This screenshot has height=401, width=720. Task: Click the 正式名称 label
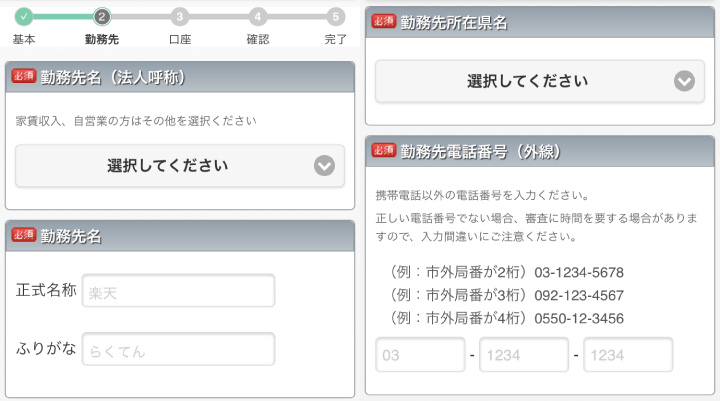(x=46, y=290)
